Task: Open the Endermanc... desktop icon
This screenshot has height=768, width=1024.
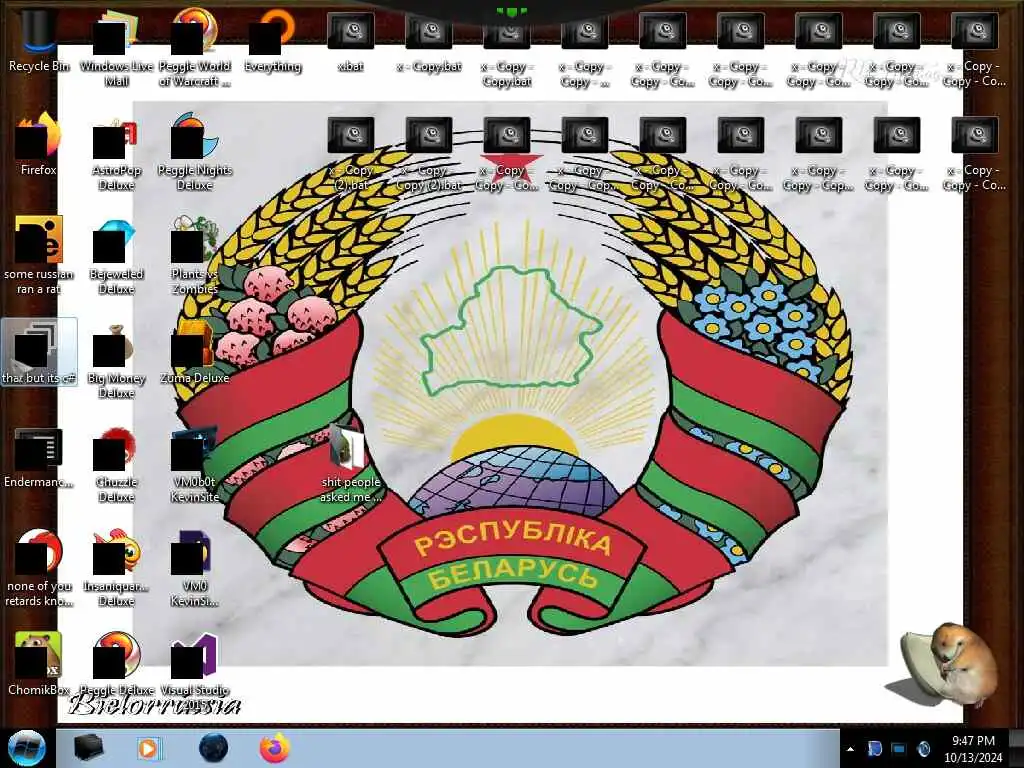Action: (x=38, y=457)
